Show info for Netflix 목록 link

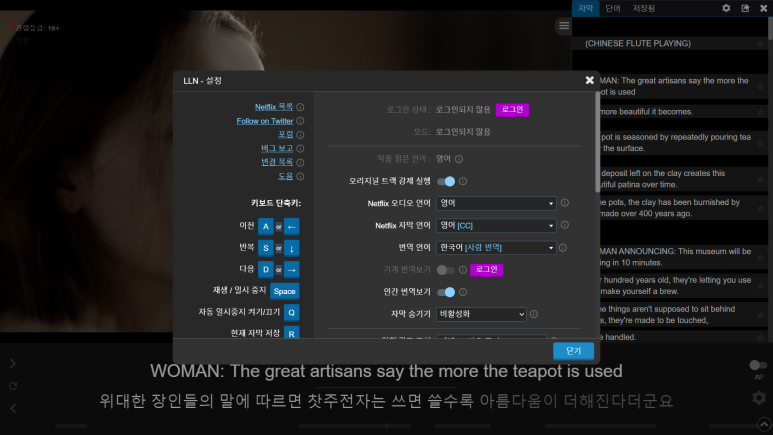(300, 107)
